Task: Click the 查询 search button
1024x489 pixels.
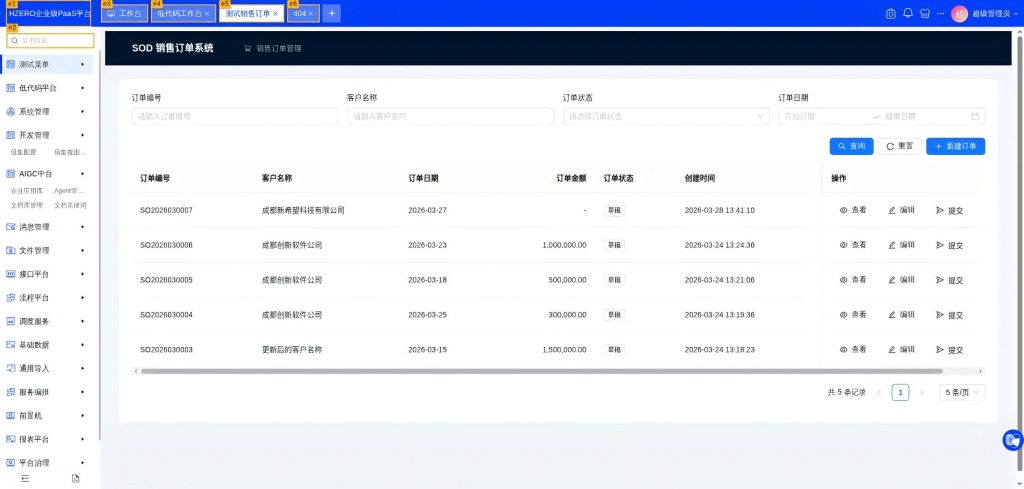Action: (851, 146)
